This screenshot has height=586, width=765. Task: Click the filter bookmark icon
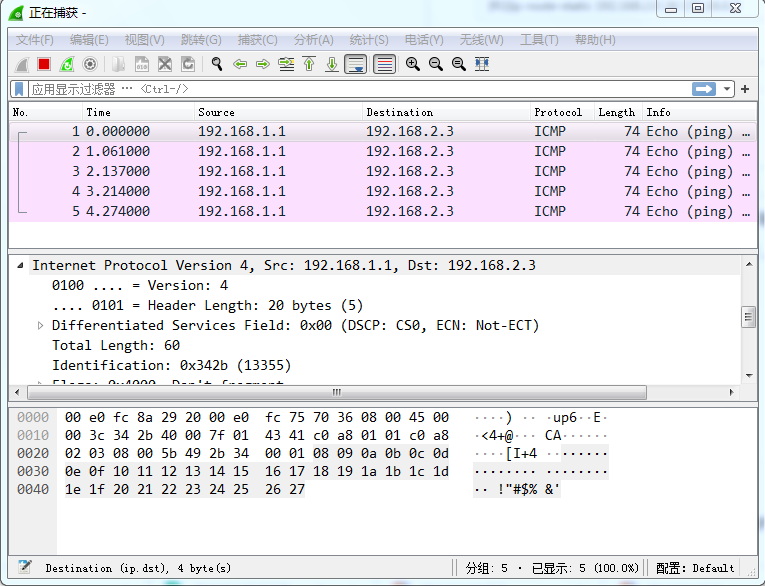pos(19,89)
